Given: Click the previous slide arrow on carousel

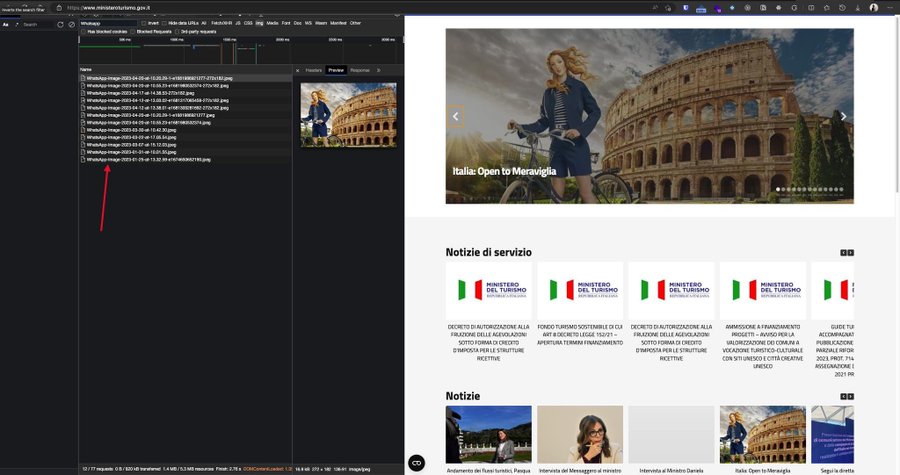Looking at the screenshot, I should 456,116.
